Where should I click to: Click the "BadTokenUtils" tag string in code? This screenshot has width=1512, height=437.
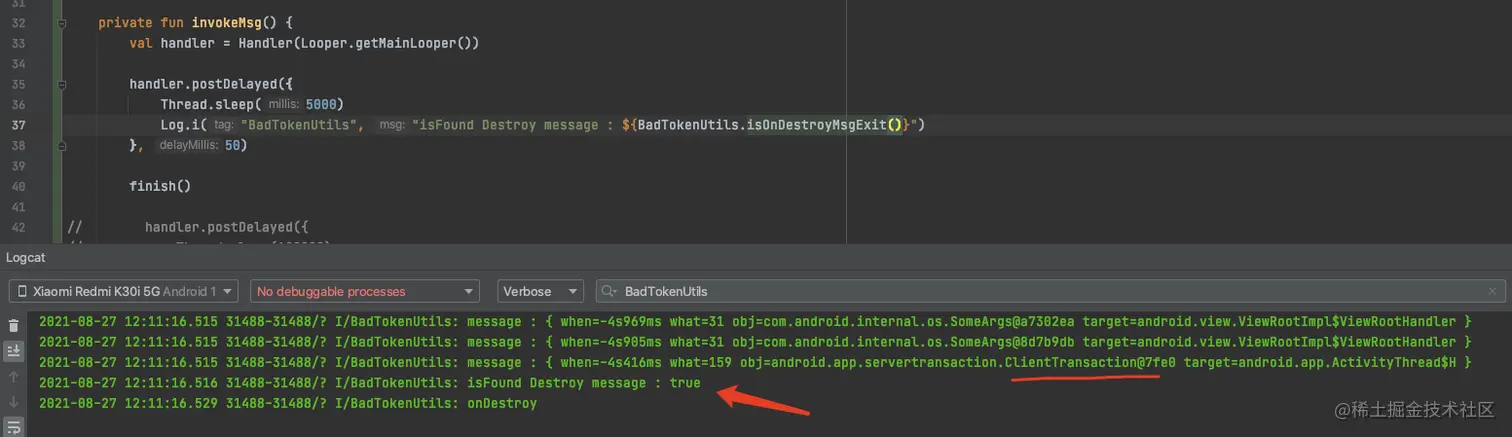(x=301, y=125)
